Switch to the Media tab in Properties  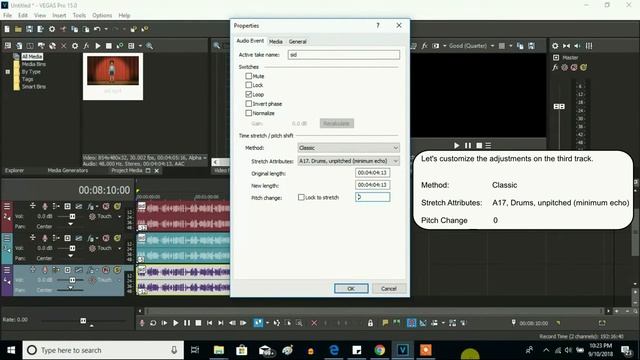[x=276, y=42]
